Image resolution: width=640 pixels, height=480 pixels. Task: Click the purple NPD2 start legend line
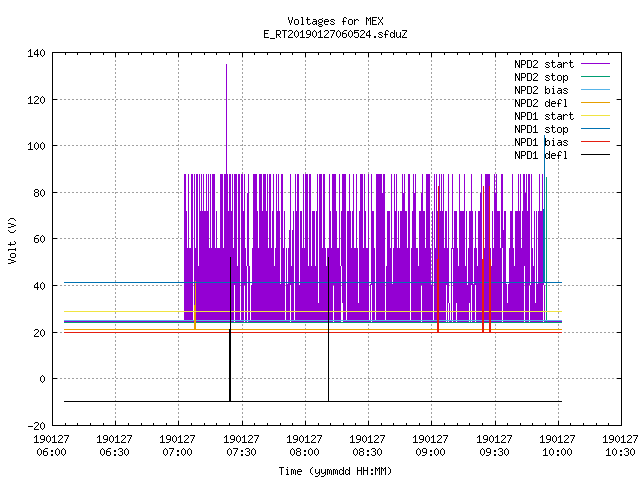[595, 64]
